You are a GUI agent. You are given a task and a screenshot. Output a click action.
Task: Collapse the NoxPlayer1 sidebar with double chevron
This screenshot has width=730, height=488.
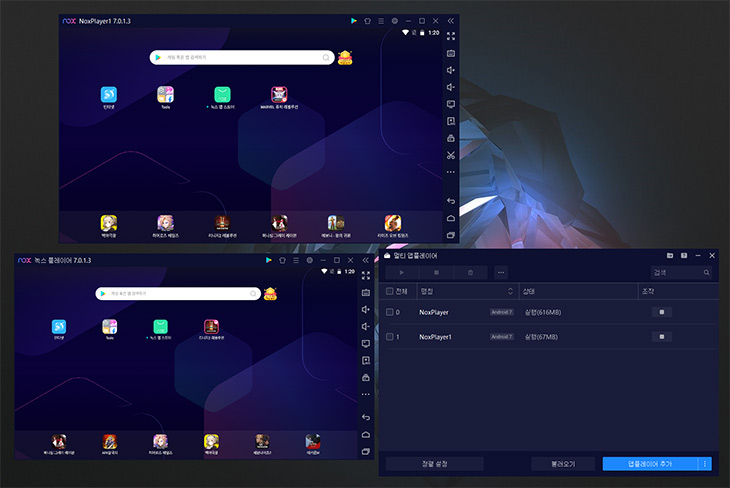tap(451, 21)
